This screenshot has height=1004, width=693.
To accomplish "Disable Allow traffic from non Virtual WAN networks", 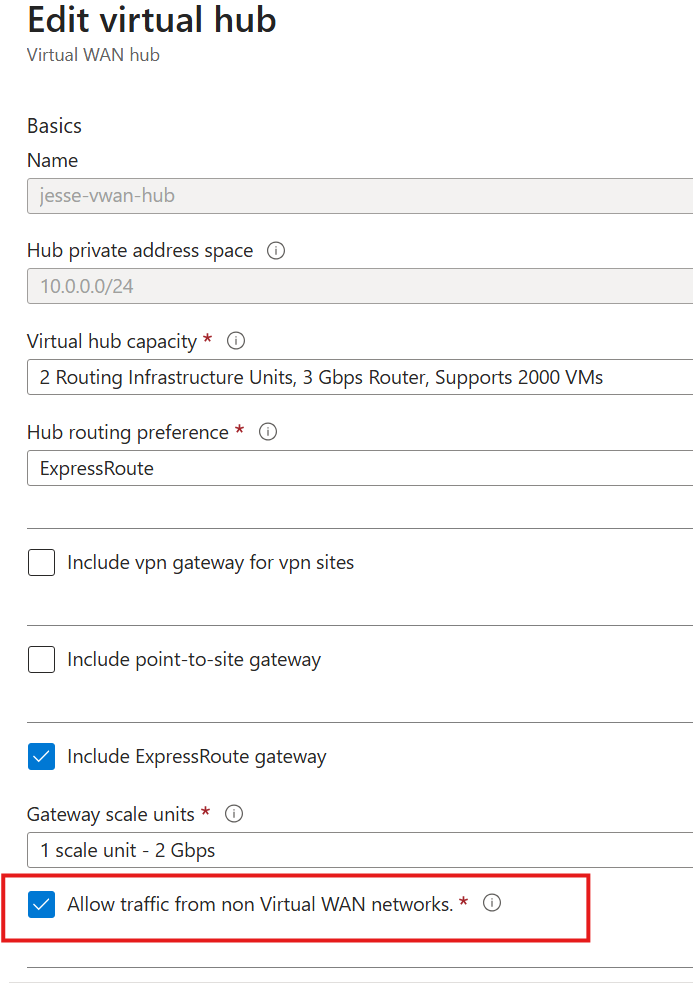I will coord(41,902).
